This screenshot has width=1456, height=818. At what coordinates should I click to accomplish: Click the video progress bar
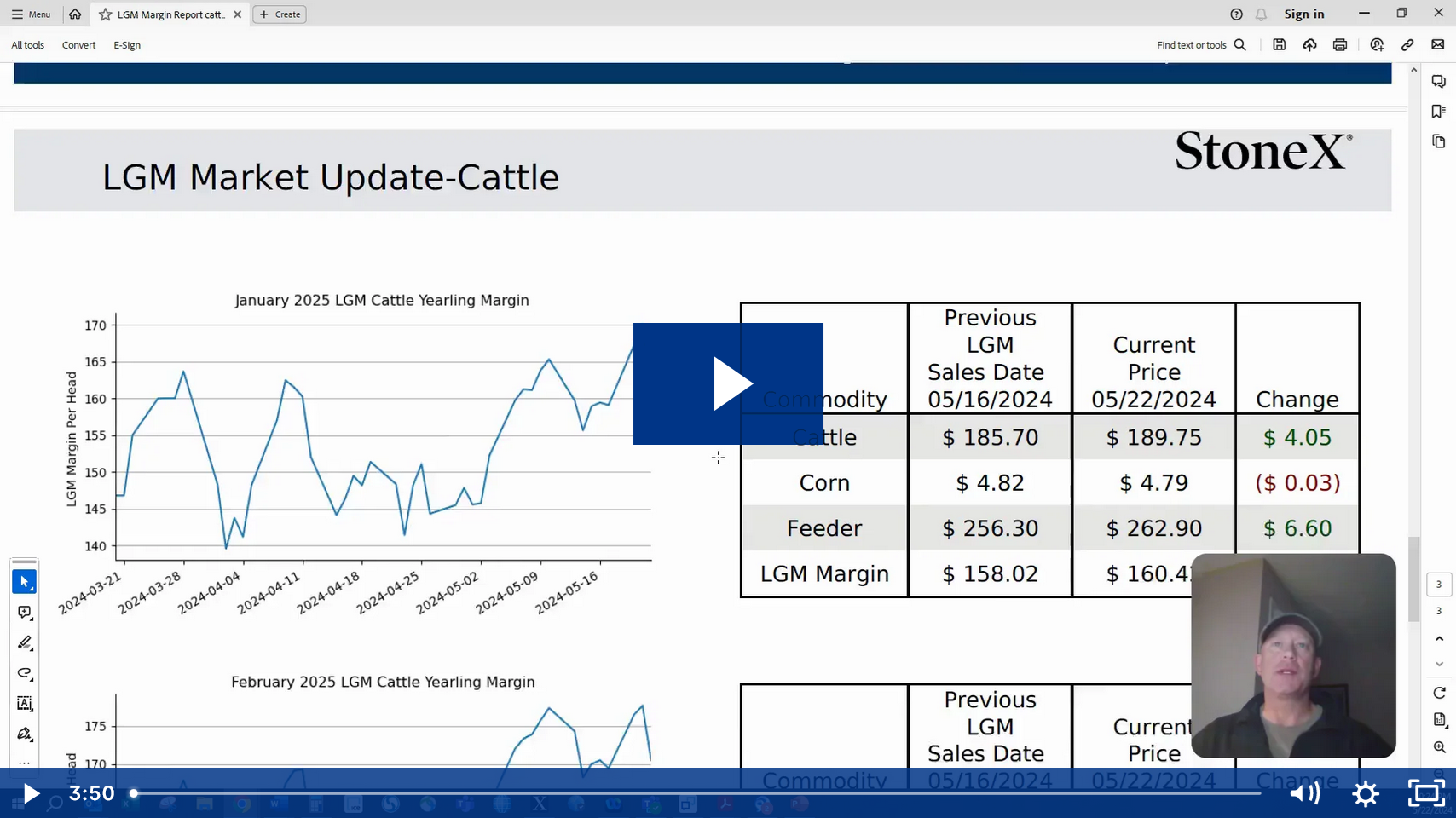tap(696, 793)
